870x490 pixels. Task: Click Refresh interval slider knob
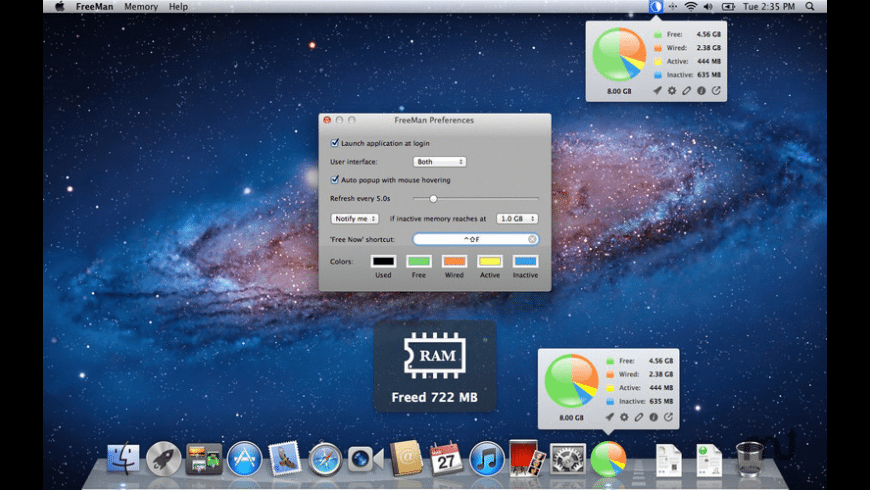click(433, 199)
